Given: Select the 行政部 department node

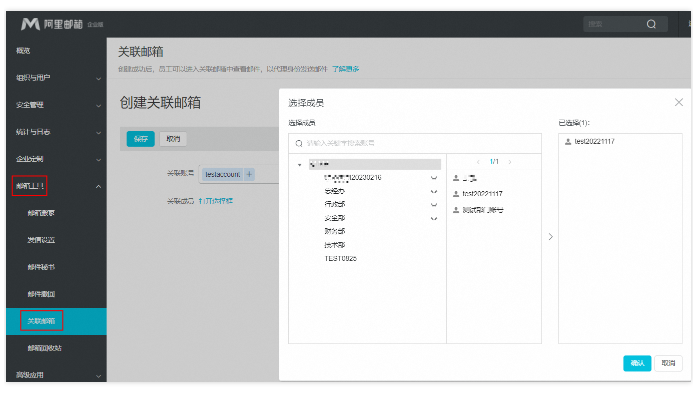Looking at the screenshot, I should point(334,204).
